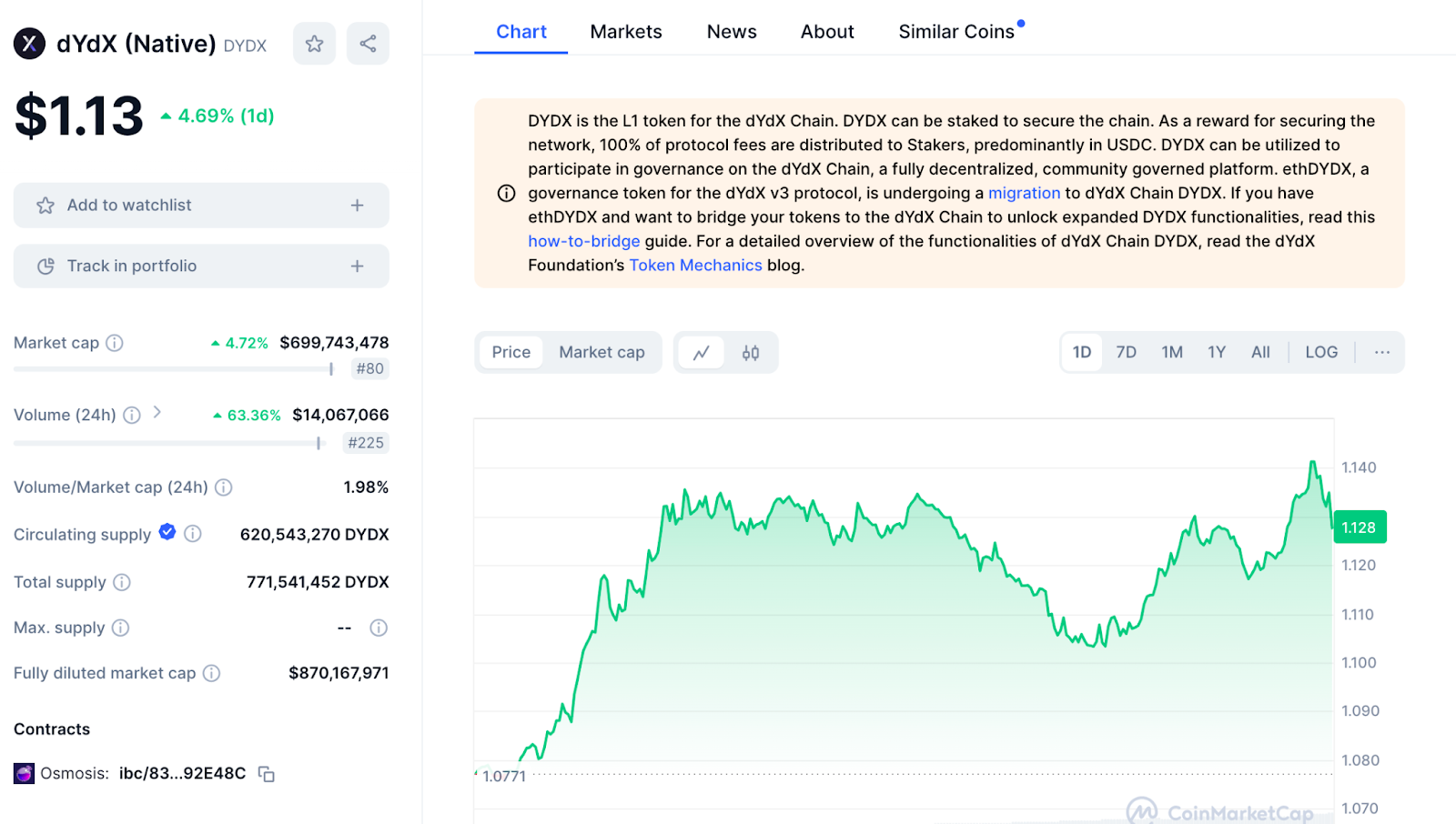The image size is (1456, 824).
Task: Expand Volume (24h) details chevron
Action: coord(157,413)
